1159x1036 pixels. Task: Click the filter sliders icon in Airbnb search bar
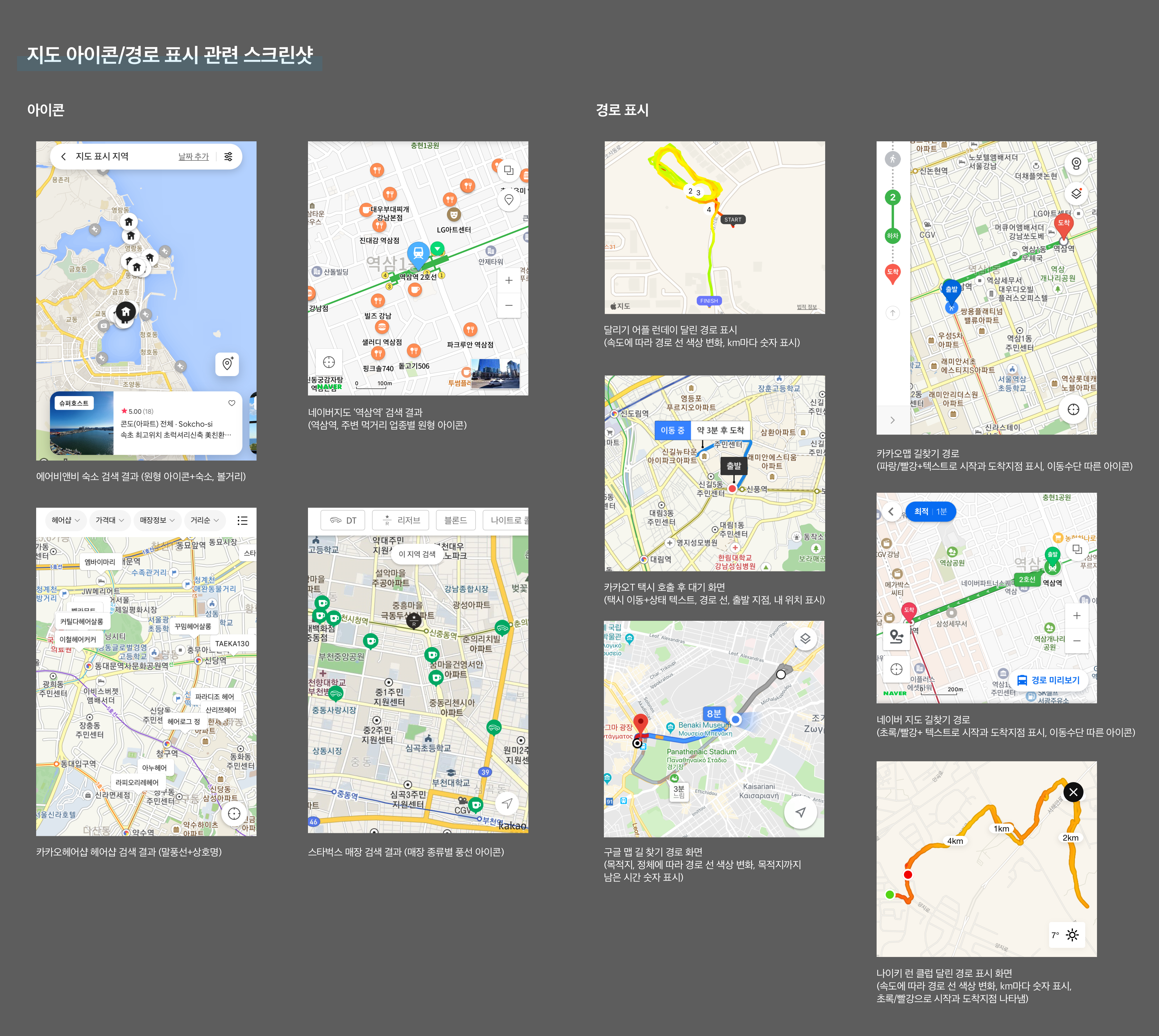coord(228,157)
